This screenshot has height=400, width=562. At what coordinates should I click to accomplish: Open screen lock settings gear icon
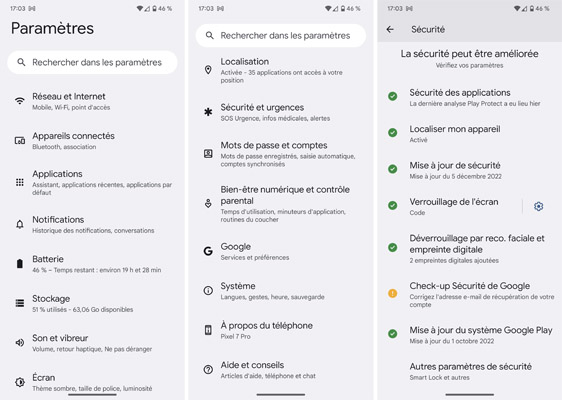coord(538,206)
